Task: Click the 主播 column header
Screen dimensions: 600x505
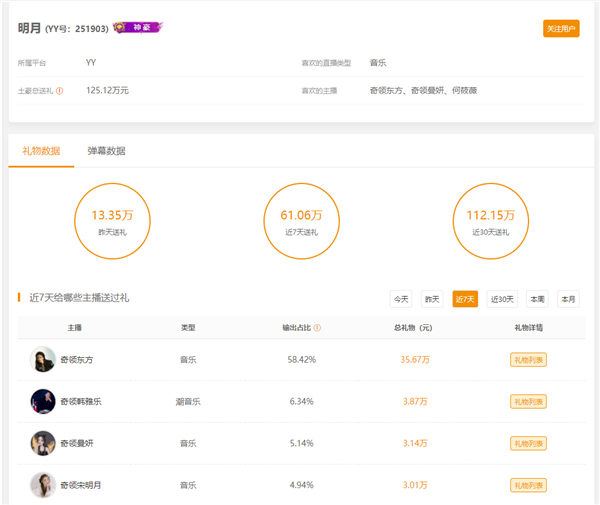Action: [x=75, y=327]
